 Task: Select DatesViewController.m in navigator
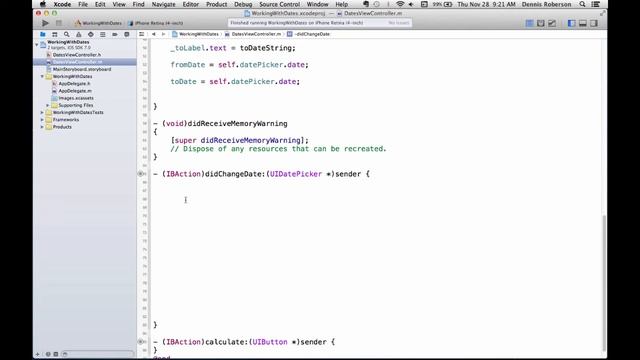(85, 62)
